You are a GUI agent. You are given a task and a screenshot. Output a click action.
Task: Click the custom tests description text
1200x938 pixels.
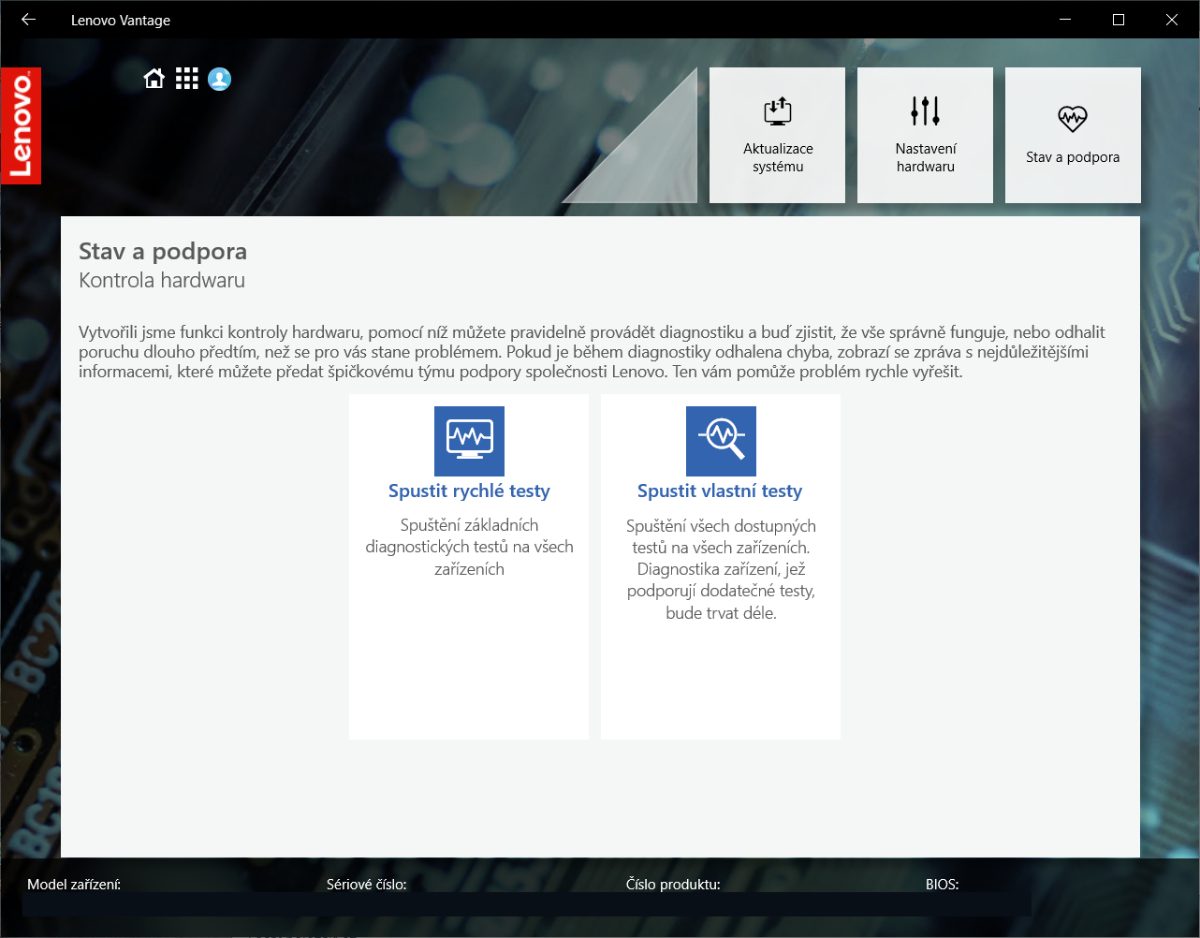720,569
